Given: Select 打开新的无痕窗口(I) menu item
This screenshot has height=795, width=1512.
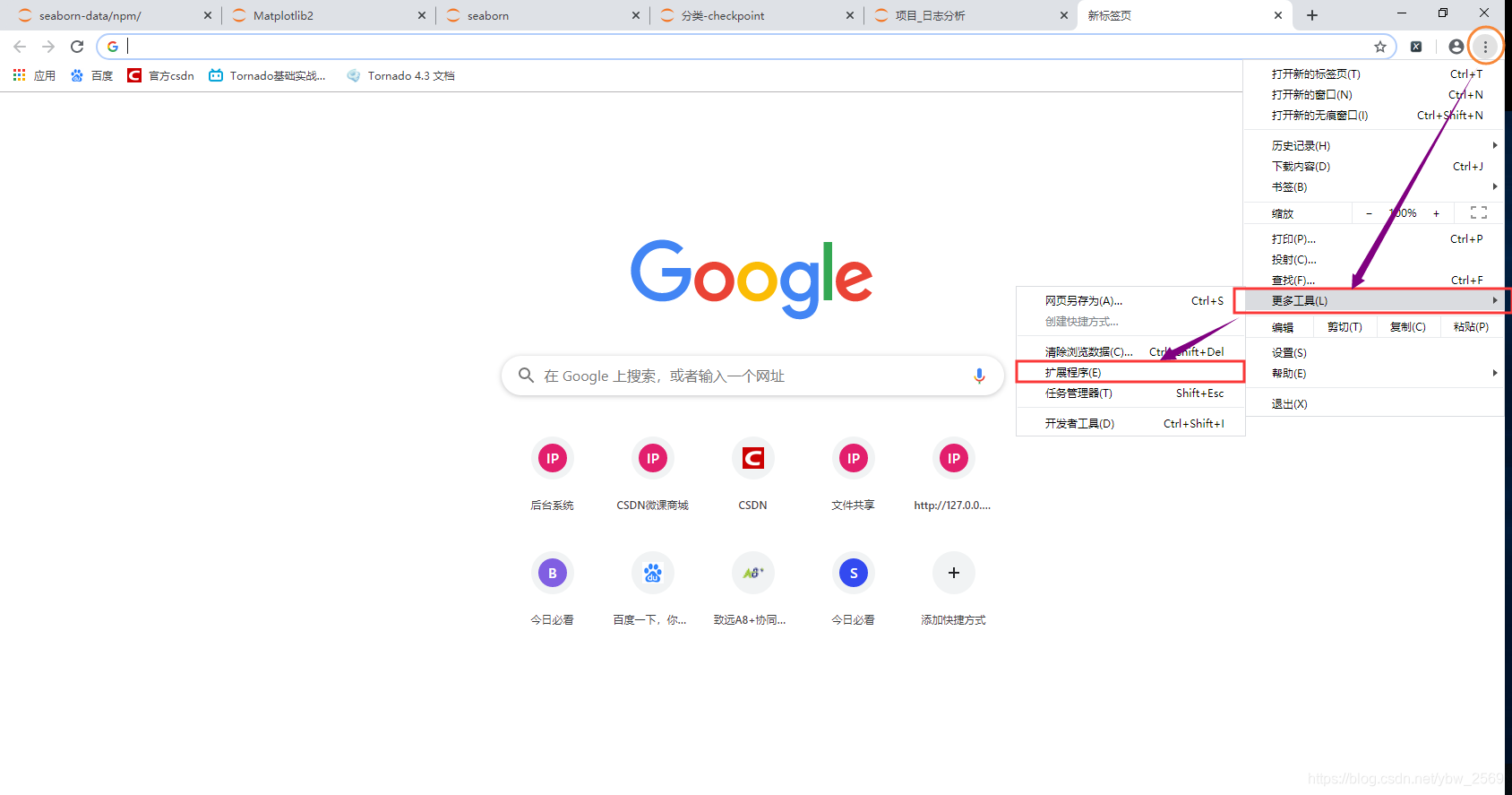Looking at the screenshot, I should tap(1374, 115).
